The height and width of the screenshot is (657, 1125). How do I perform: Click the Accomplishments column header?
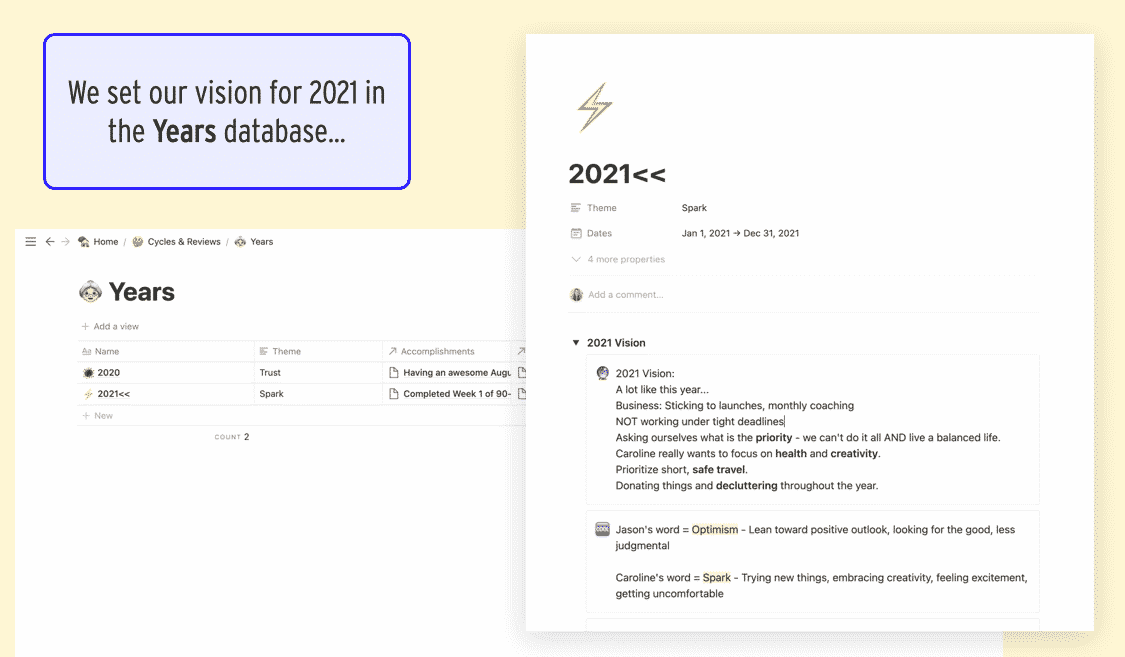[447, 351]
